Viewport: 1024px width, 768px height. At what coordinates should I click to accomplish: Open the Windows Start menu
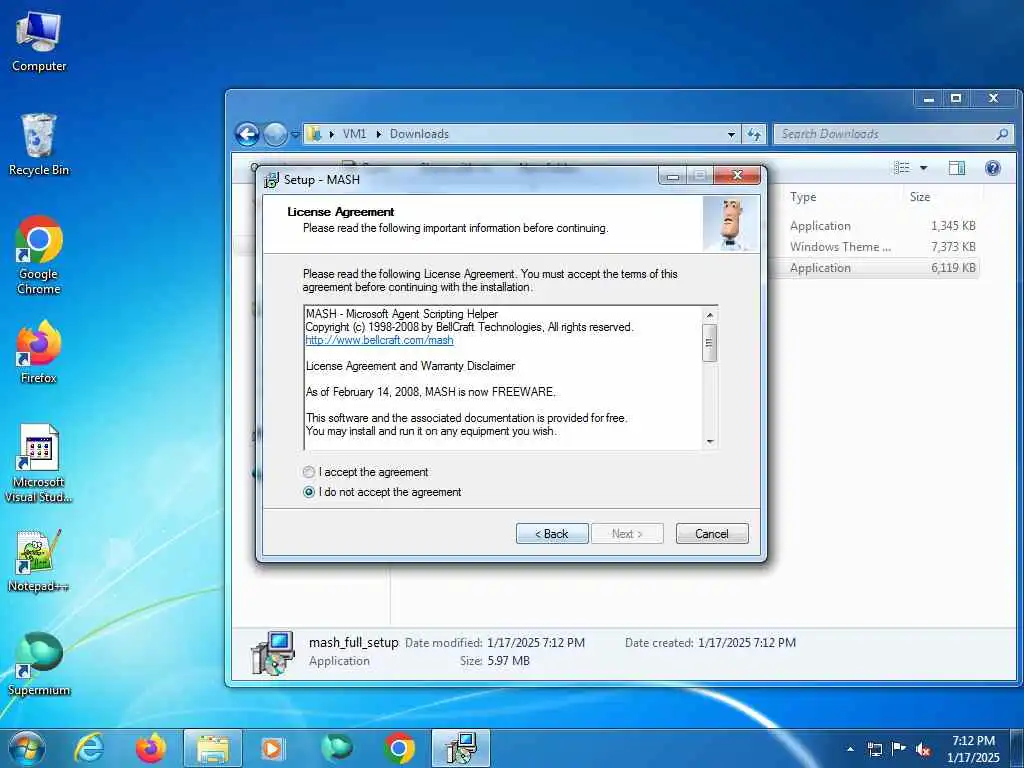[x=27, y=749]
